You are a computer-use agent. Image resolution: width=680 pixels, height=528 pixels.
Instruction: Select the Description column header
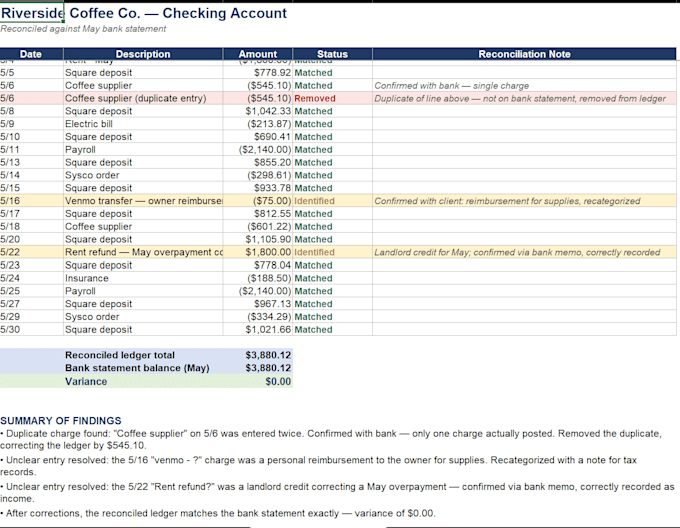click(x=143, y=54)
